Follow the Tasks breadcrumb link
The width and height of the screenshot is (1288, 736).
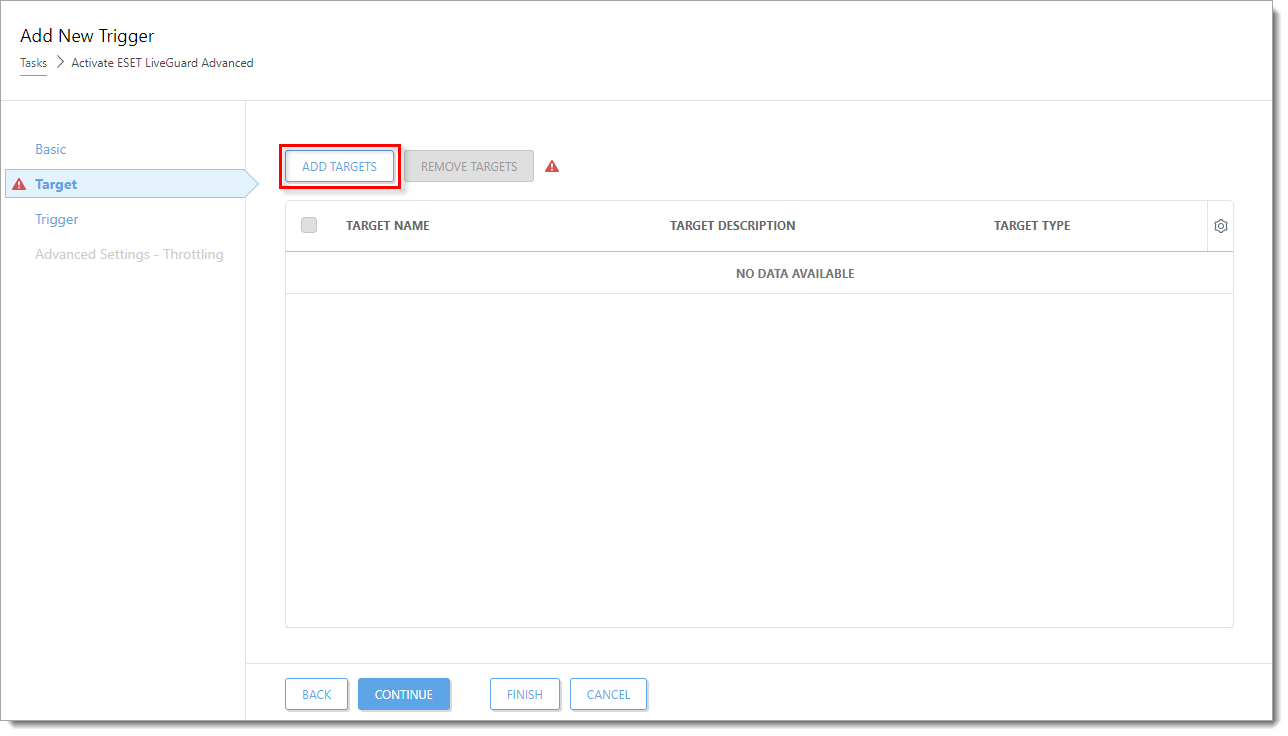pyautogui.click(x=33, y=63)
